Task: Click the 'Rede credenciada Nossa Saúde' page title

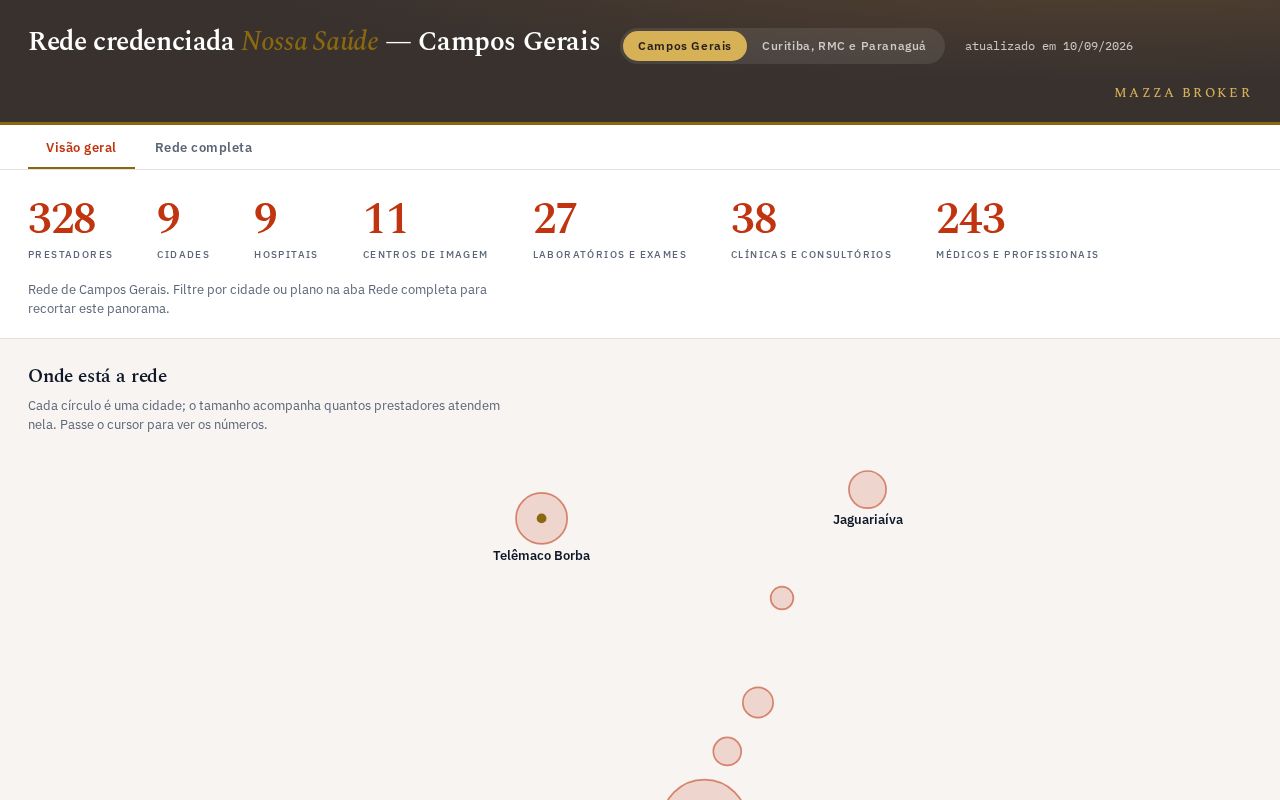Action: point(314,42)
